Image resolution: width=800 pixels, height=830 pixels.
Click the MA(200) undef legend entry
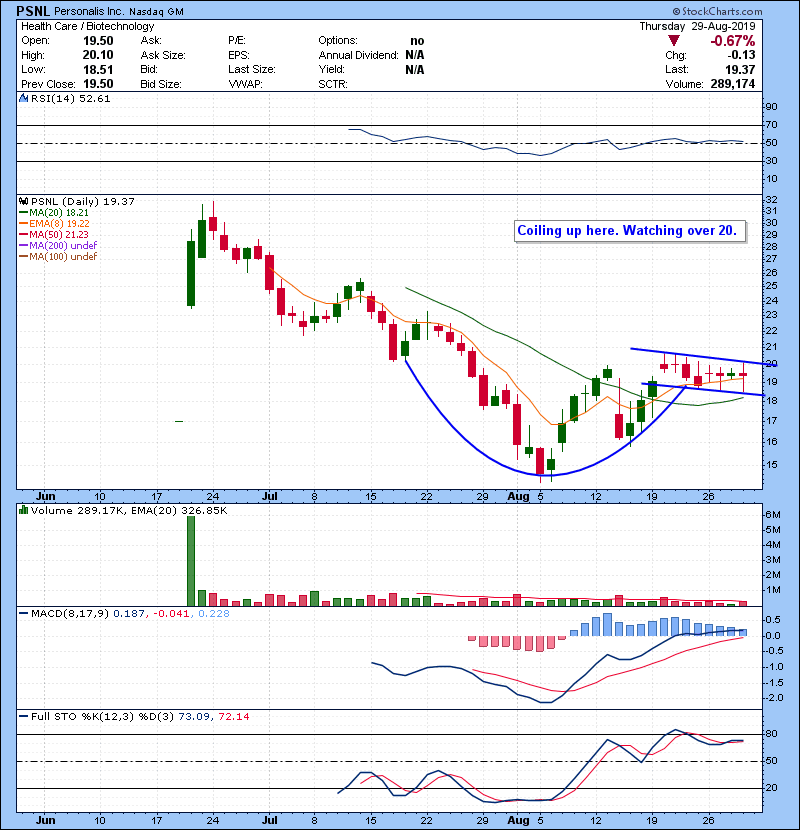pos(58,246)
